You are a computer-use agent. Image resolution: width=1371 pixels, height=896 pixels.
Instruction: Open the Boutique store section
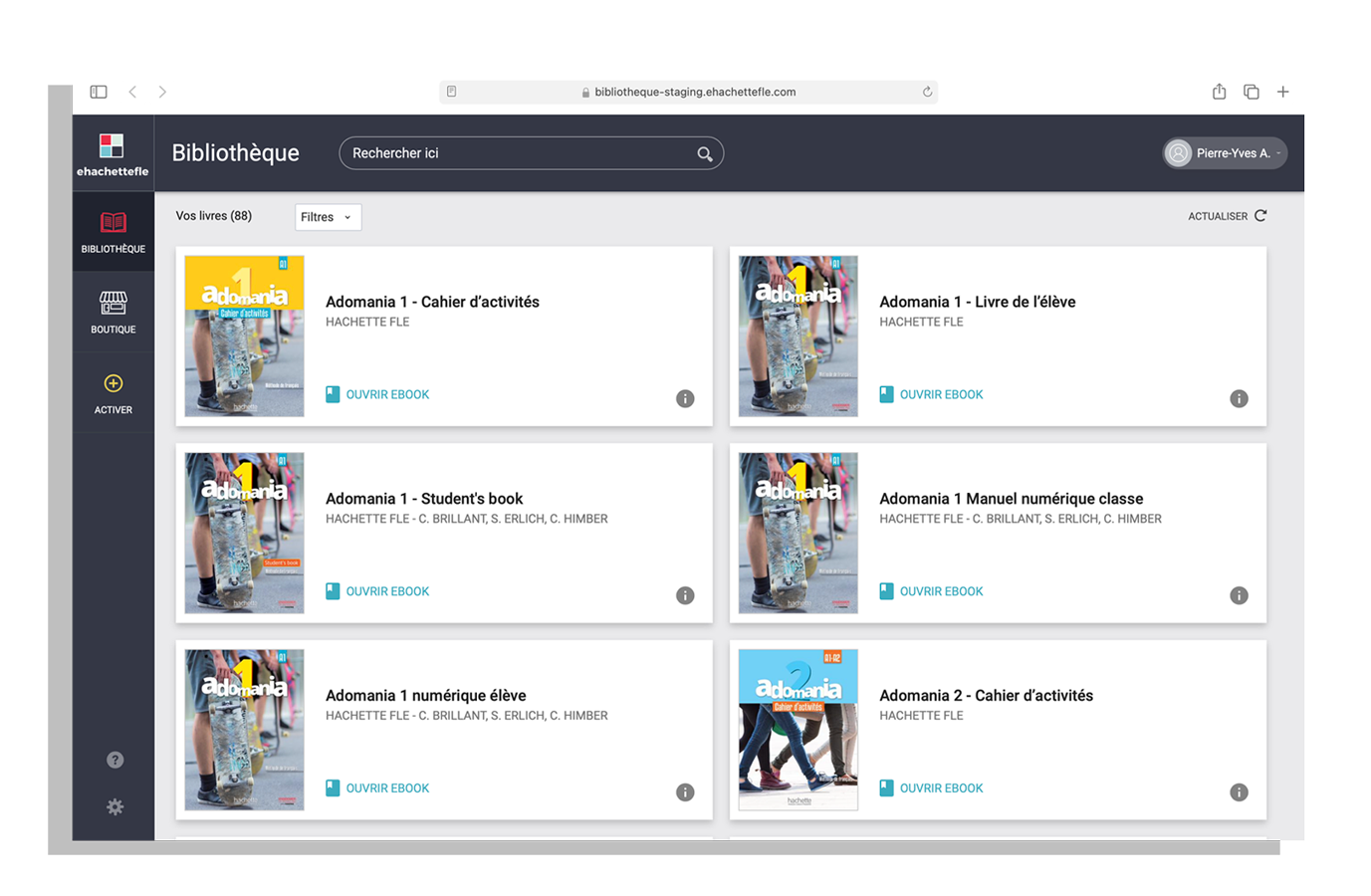(x=114, y=312)
